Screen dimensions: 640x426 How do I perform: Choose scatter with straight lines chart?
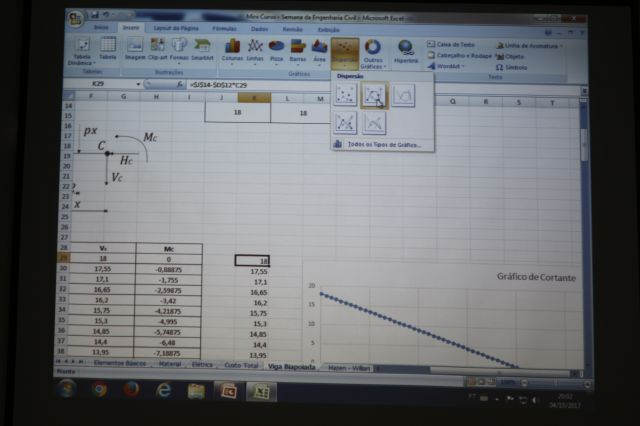coord(374,122)
